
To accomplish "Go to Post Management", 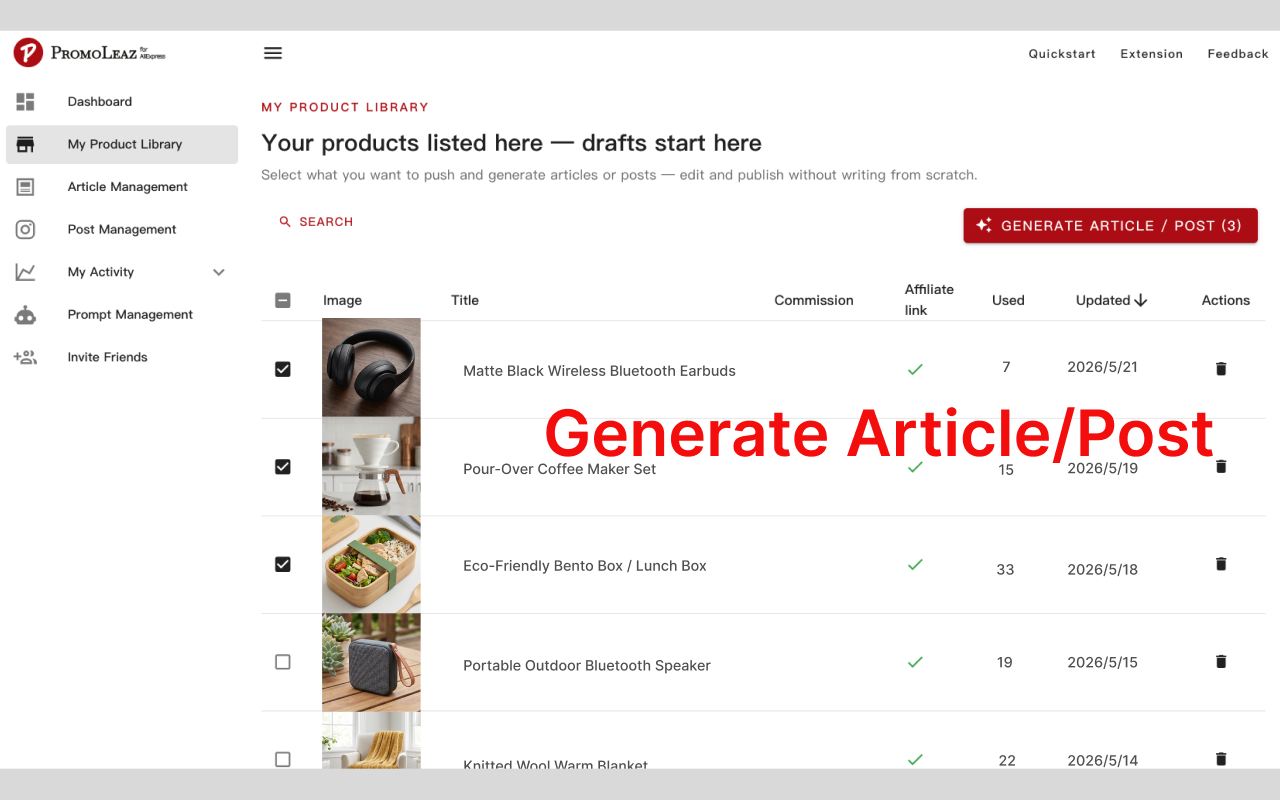I will (x=122, y=229).
